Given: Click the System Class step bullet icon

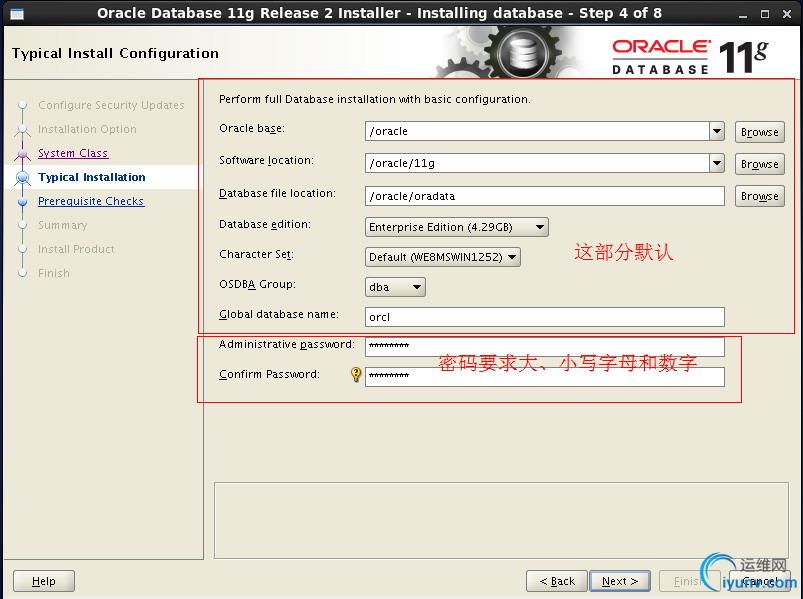Looking at the screenshot, I should pyautogui.click(x=23, y=154).
